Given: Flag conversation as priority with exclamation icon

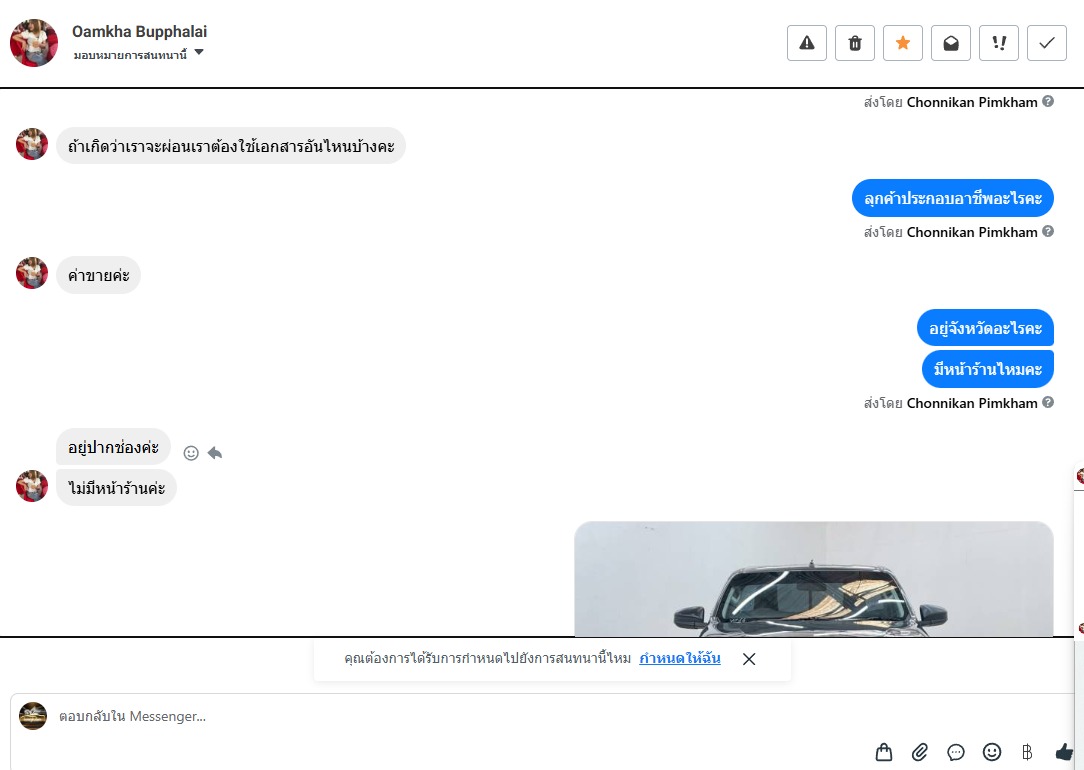Looking at the screenshot, I should [x=999, y=43].
